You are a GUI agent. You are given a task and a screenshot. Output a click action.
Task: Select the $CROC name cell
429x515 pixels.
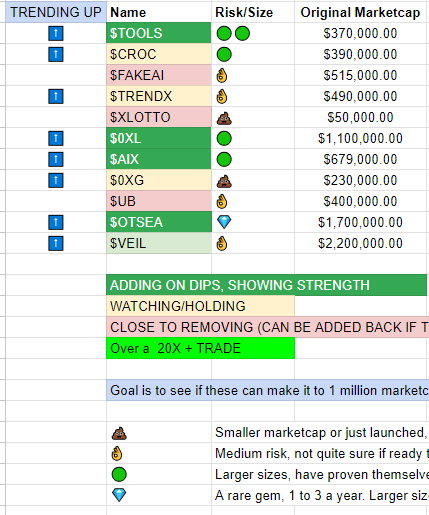point(159,54)
